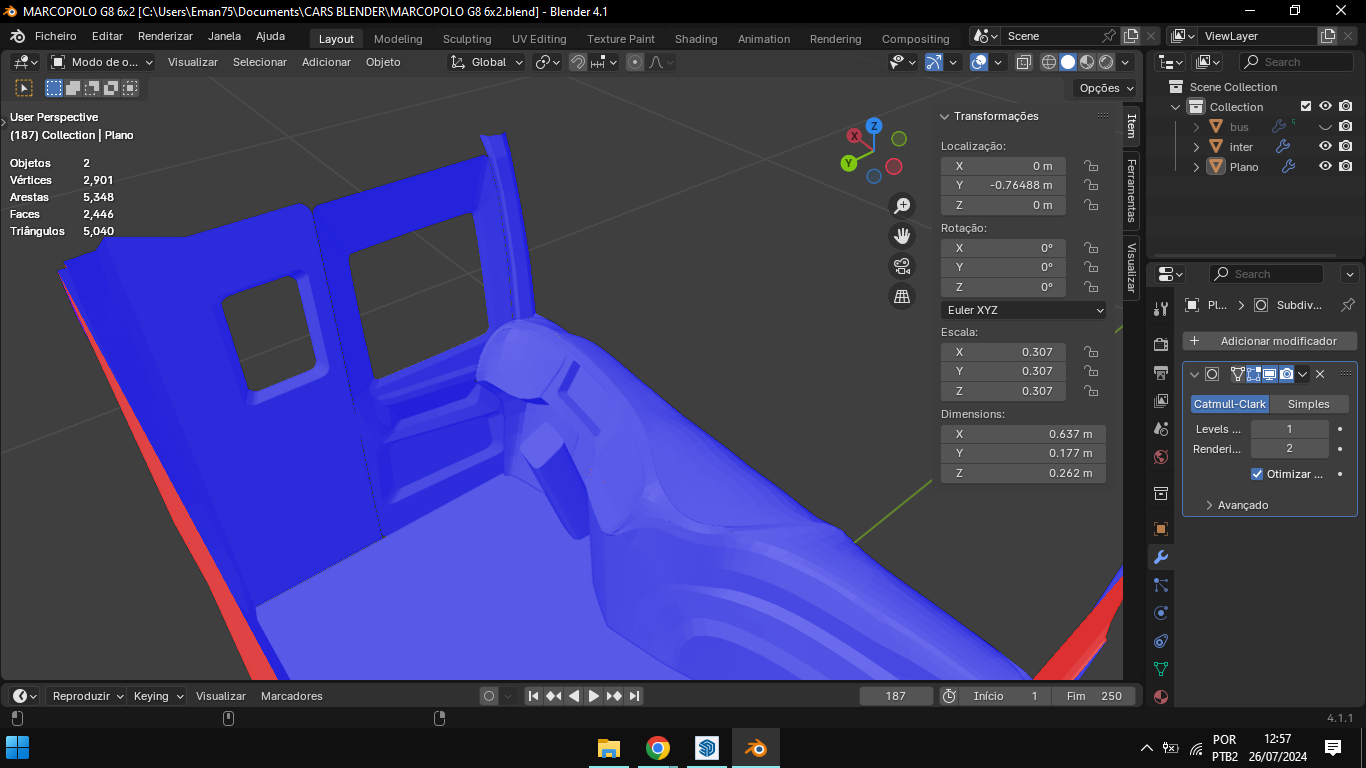Select the Simples subdivision type

[x=1308, y=404]
